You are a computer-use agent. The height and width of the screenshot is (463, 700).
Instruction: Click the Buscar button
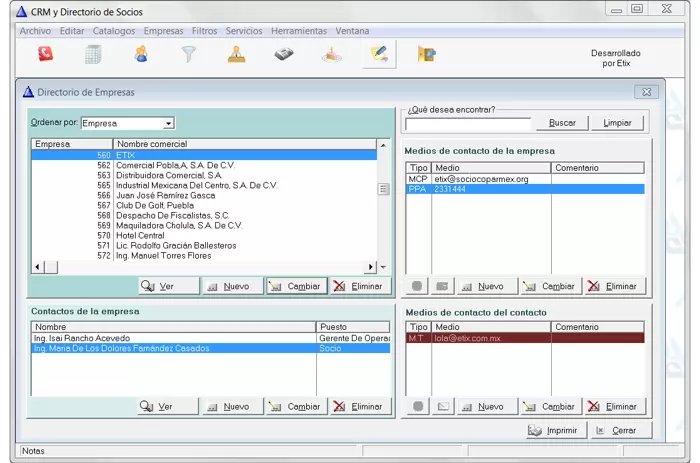[562, 123]
